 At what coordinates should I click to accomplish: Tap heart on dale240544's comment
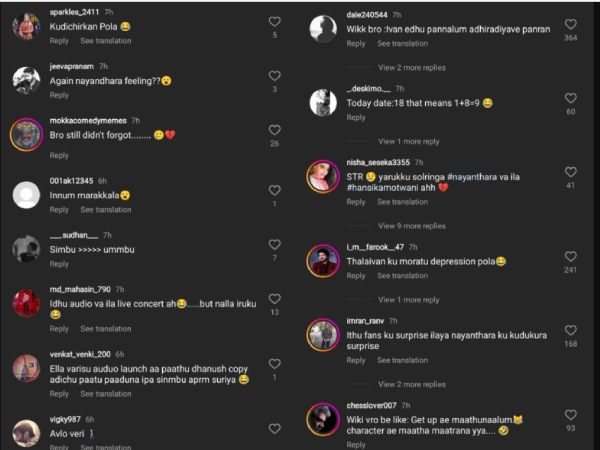tap(571, 23)
